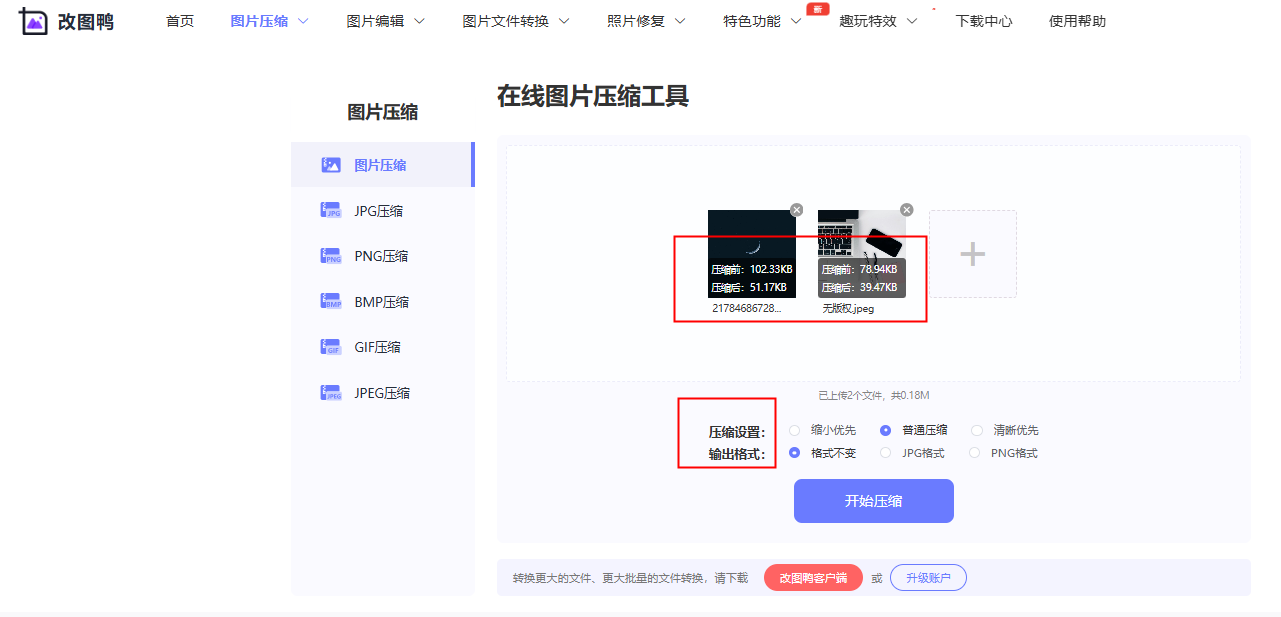Click the PNG压缩 sidebar icon
Viewport: 1281px width, 617px height.
click(x=331, y=256)
